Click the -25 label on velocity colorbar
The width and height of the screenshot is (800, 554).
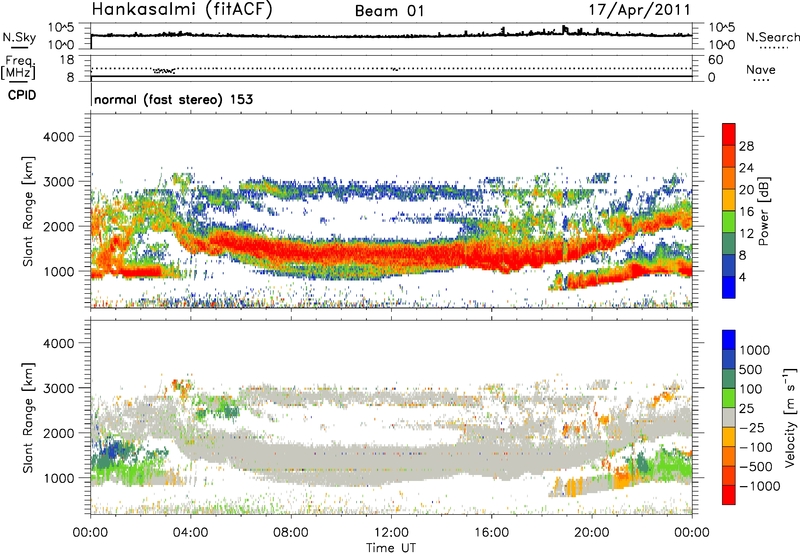point(753,427)
